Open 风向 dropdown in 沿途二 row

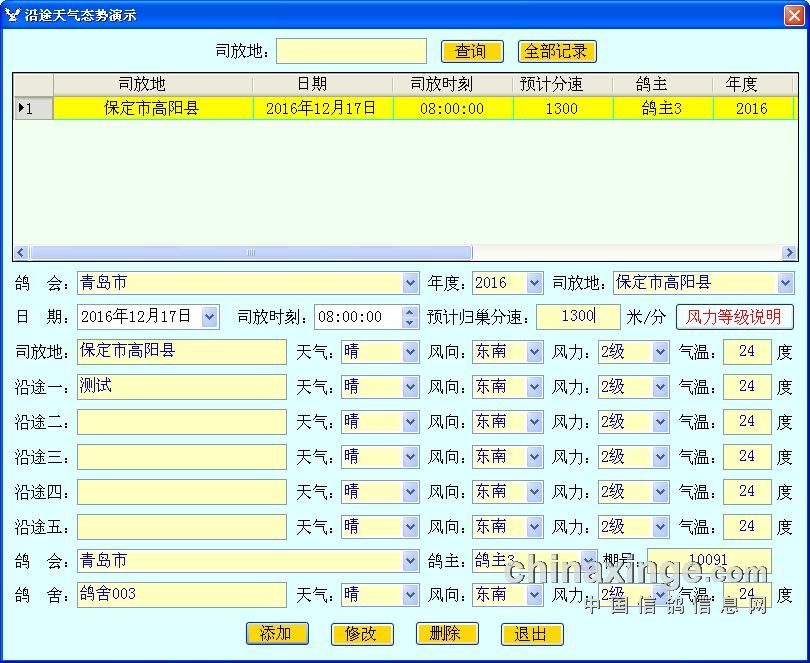coord(534,423)
